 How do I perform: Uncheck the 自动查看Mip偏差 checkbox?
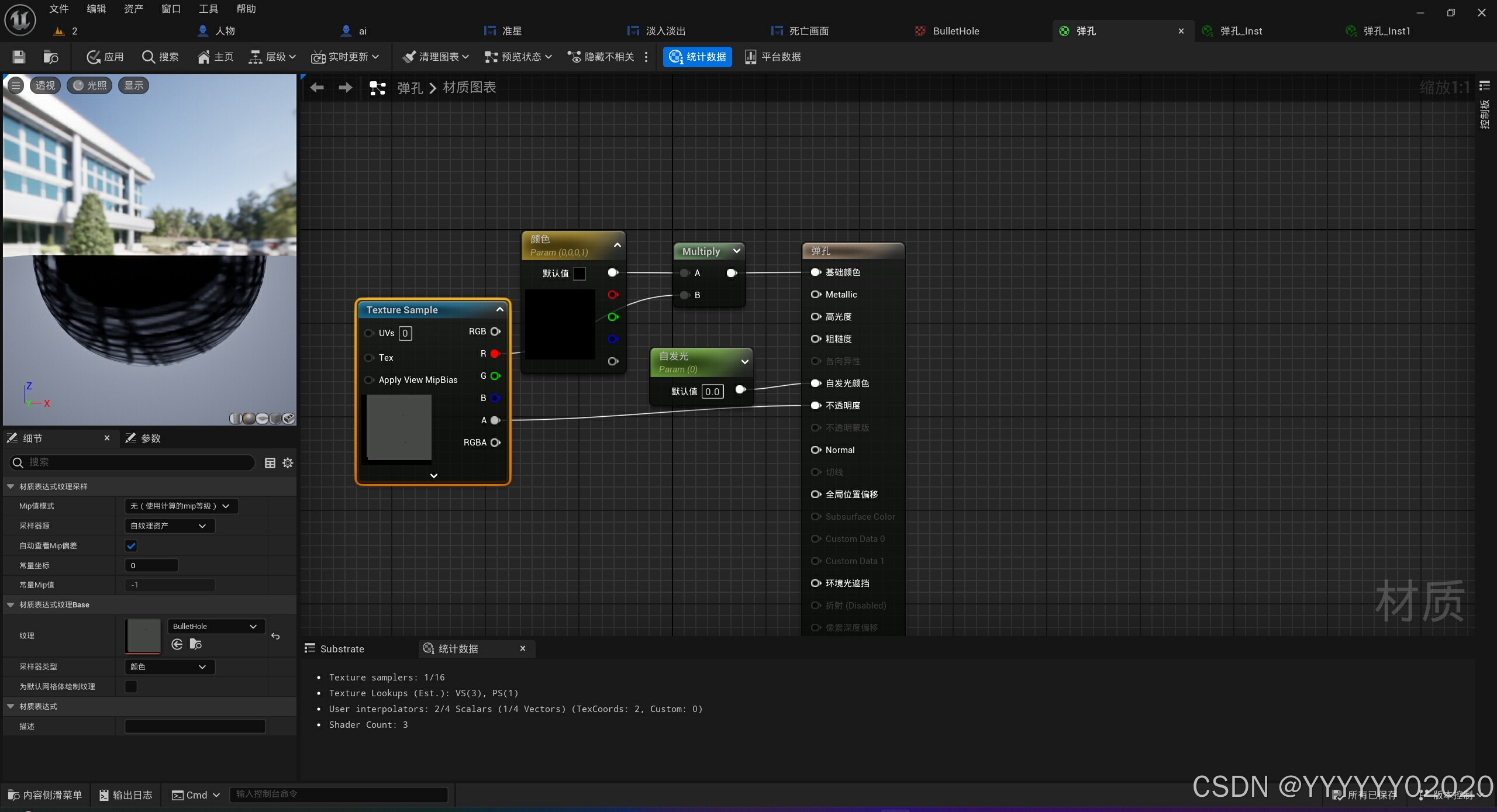point(131,546)
